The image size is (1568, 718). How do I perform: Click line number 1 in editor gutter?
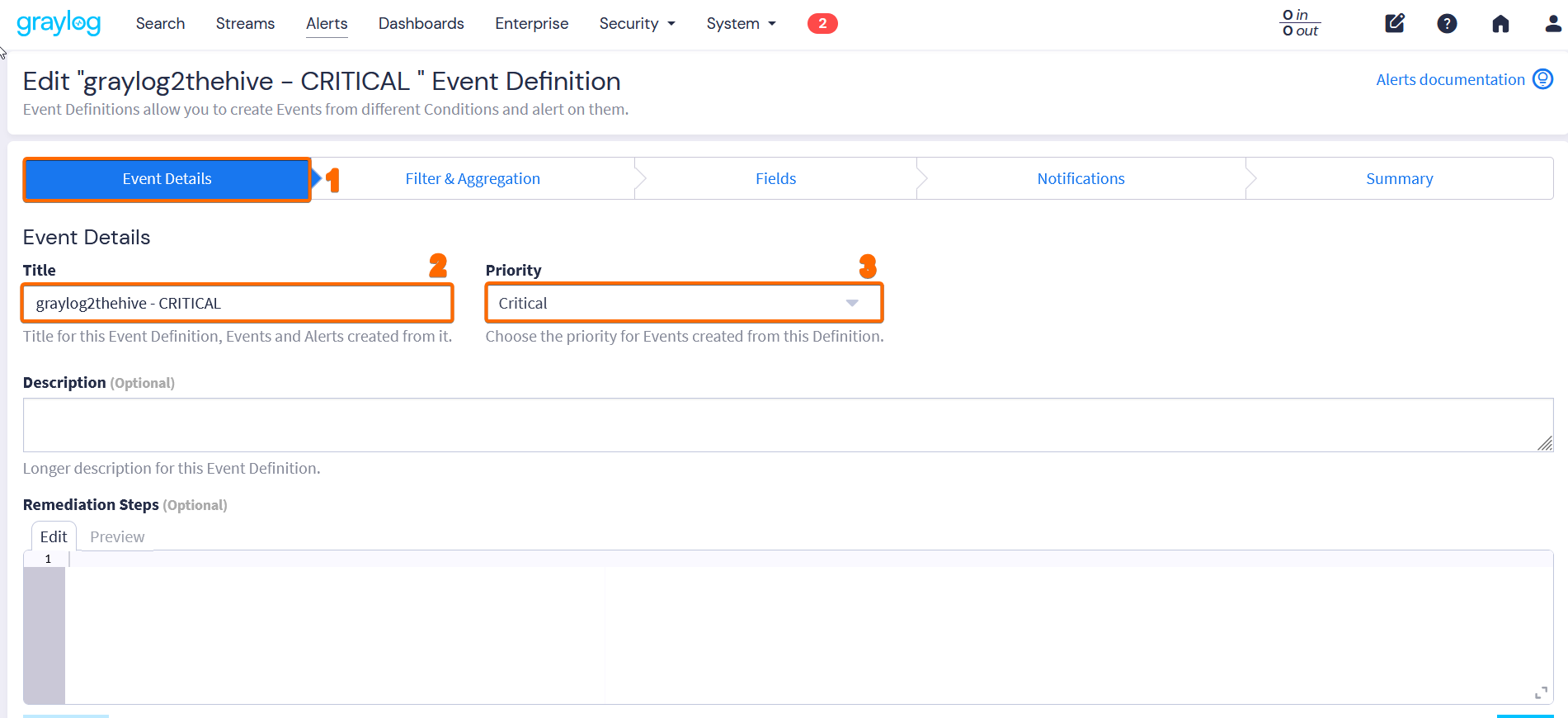pos(48,559)
